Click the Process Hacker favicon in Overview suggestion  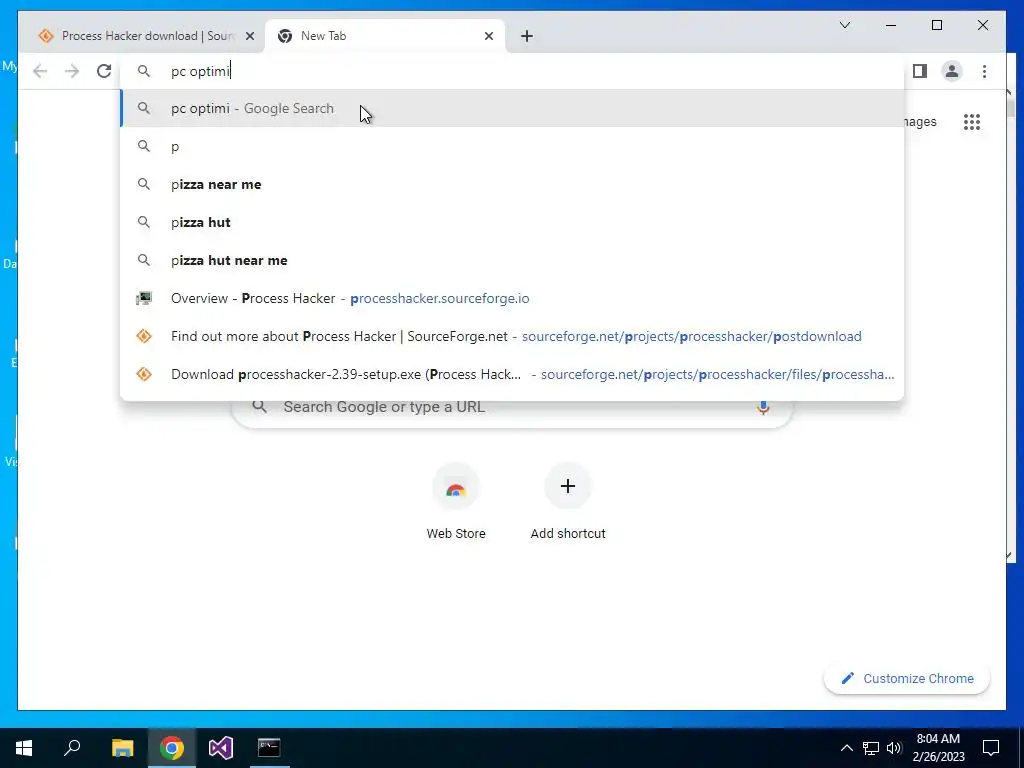pyautogui.click(x=144, y=298)
